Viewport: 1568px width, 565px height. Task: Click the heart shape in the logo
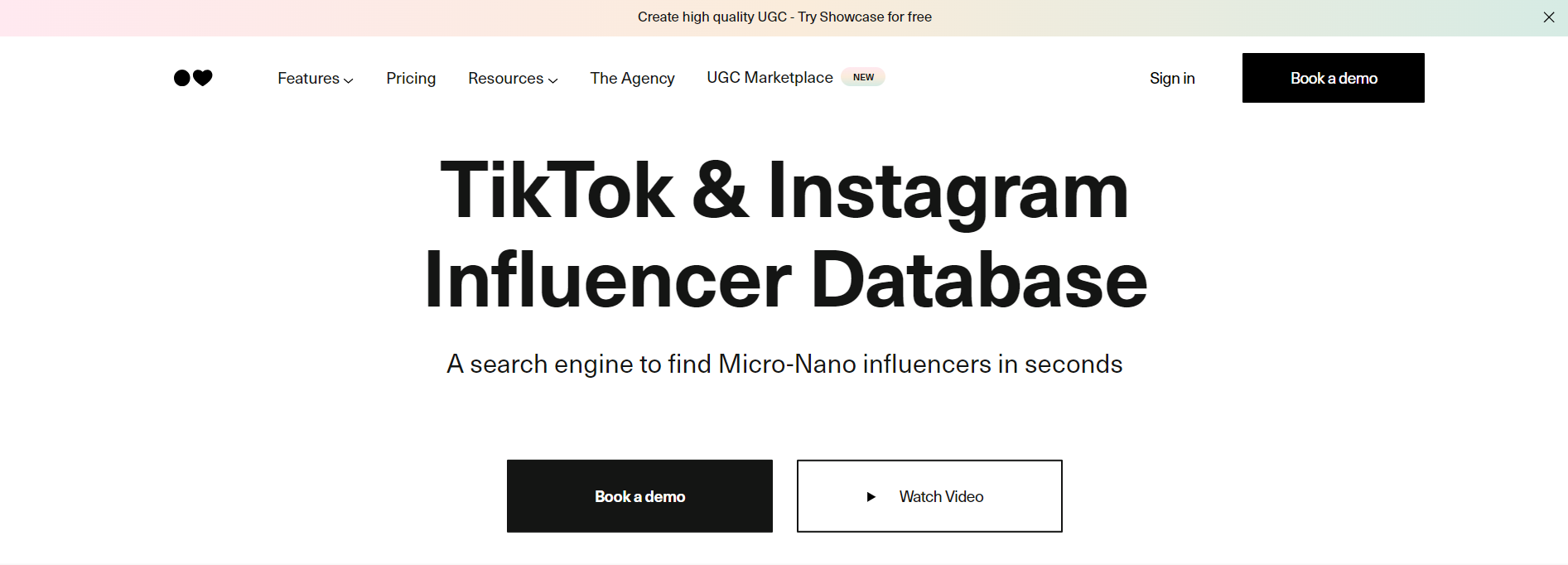(x=203, y=78)
